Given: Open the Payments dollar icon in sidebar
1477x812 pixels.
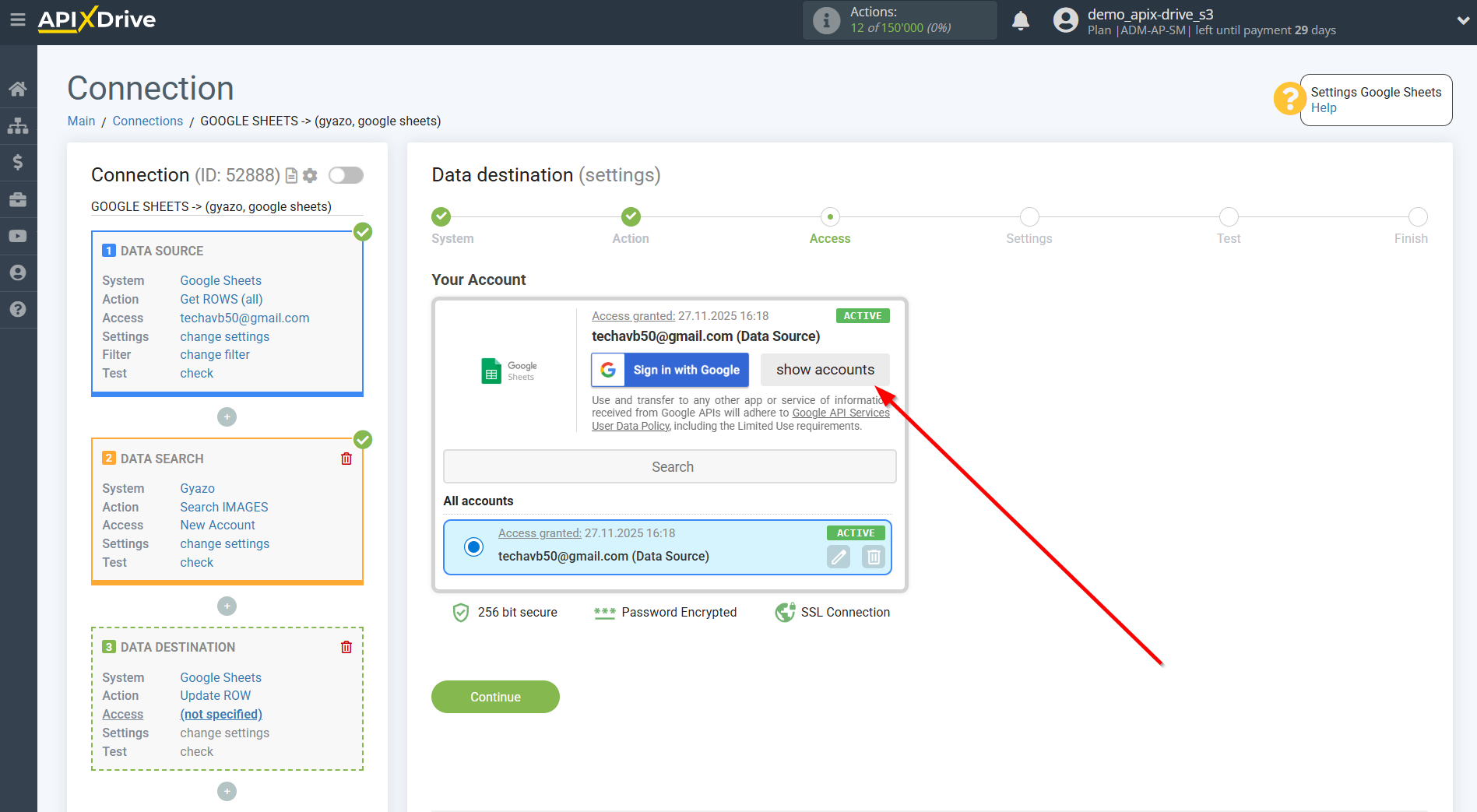Looking at the screenshot, I should [18, 162].
